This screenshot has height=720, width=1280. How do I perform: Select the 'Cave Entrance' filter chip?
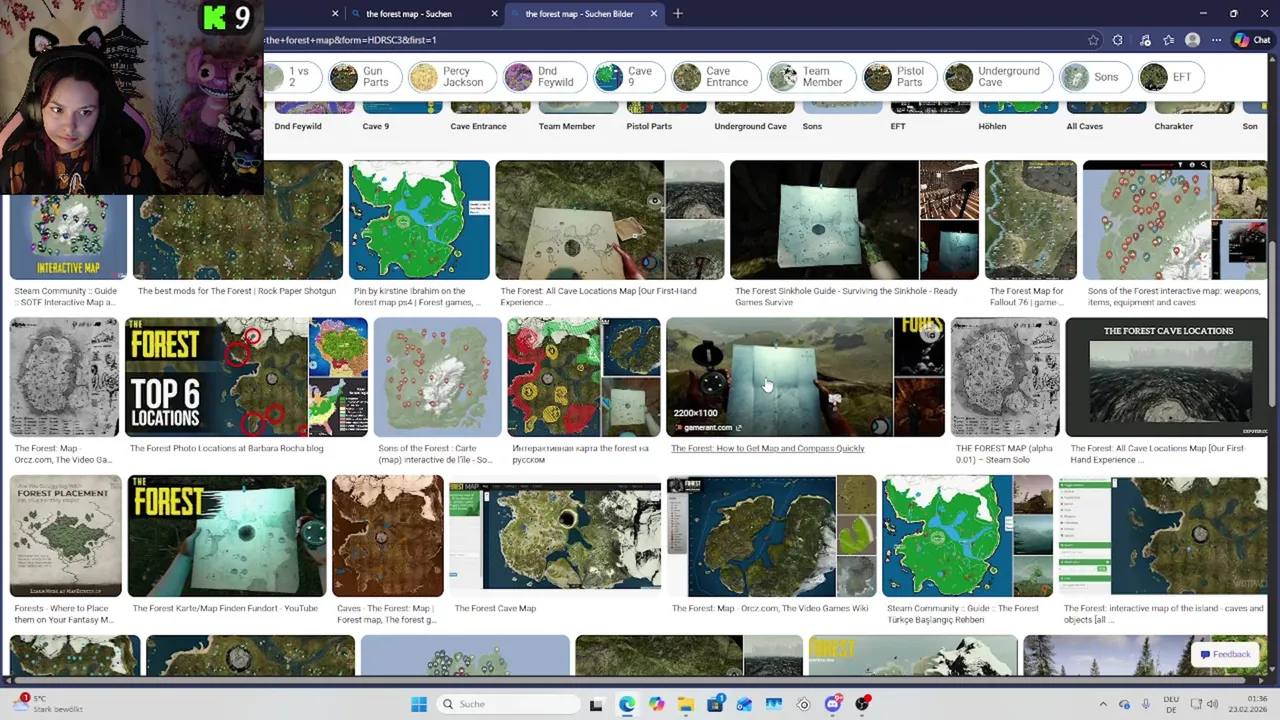[x=715, y=77]
